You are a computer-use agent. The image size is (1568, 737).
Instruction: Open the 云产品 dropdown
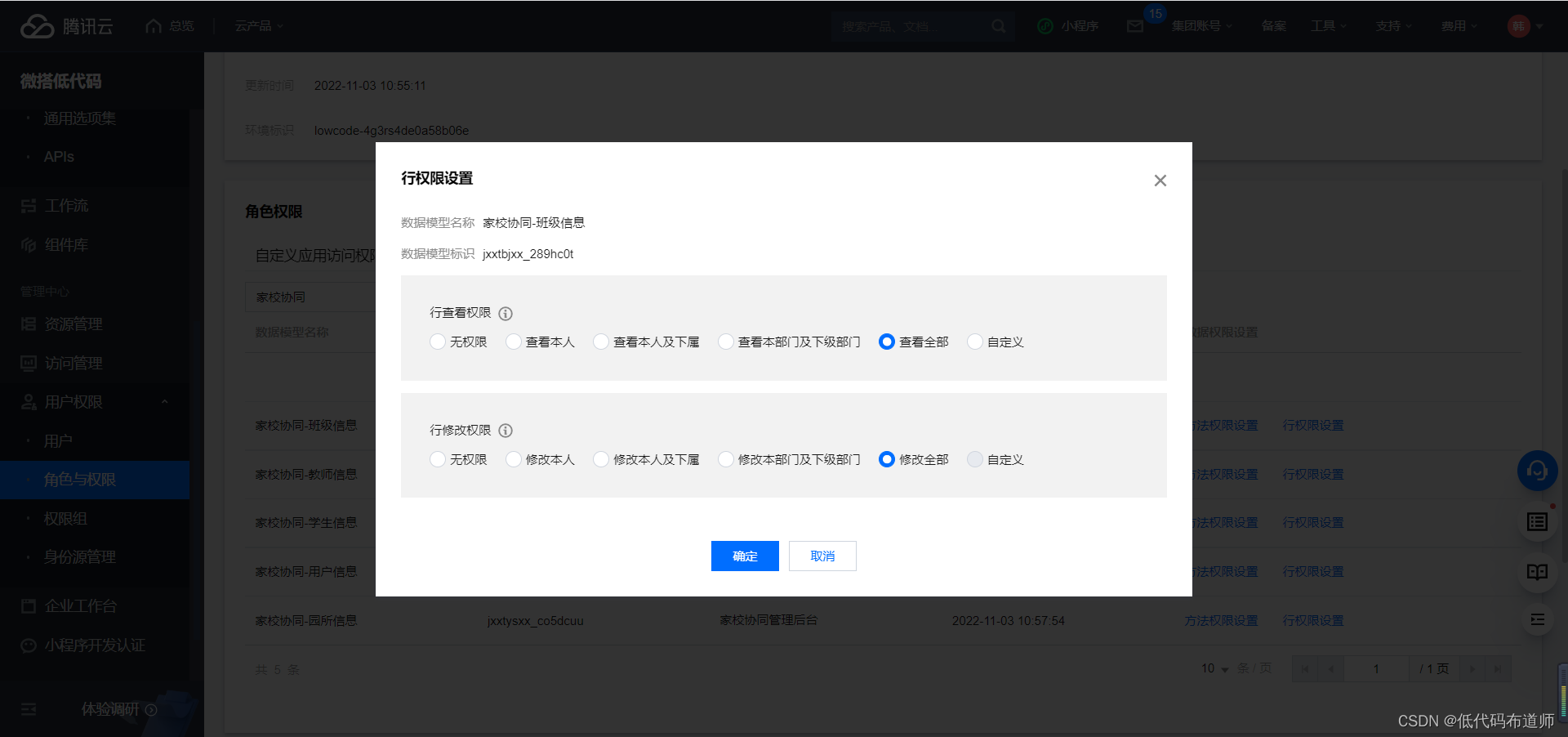coord(259,26)
